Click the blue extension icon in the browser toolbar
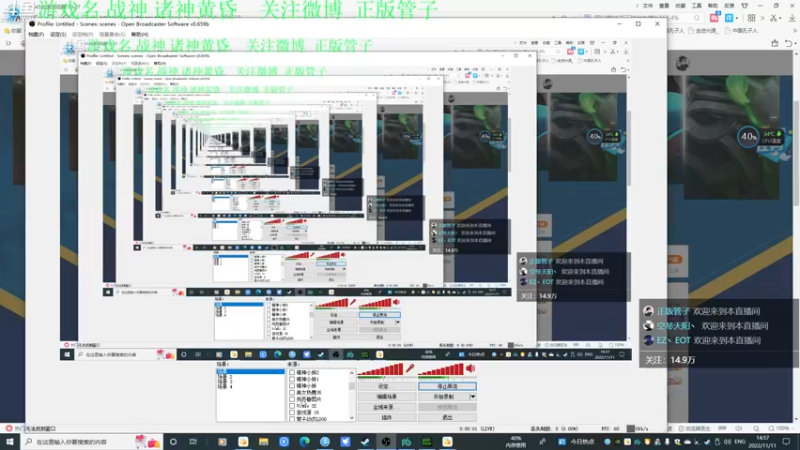This screenshot has height=450, width=800. [729, 18]
